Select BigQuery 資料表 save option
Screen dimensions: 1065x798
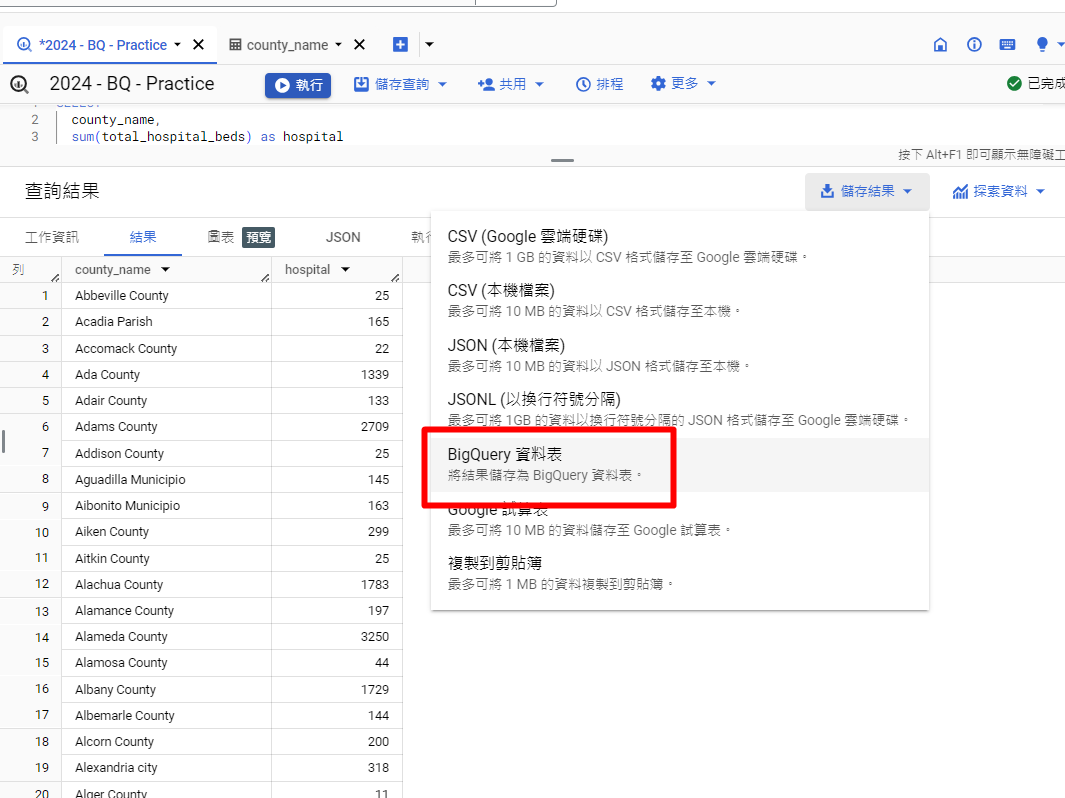[x=680, y=465]
